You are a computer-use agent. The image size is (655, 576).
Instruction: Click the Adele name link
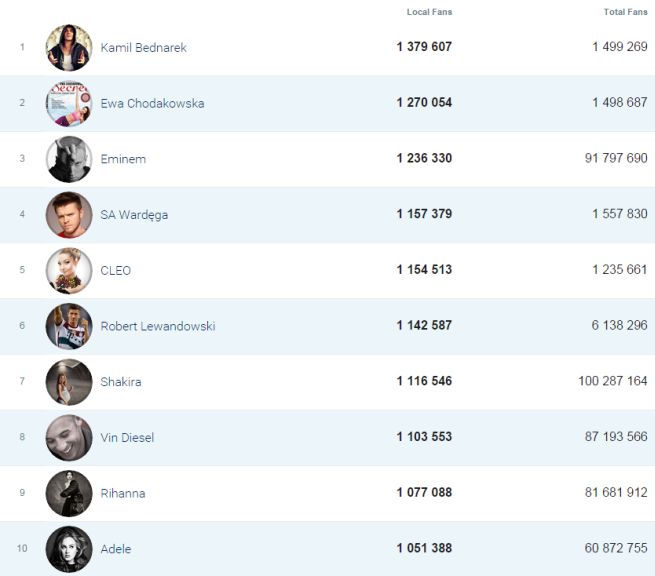click(116, 549)
